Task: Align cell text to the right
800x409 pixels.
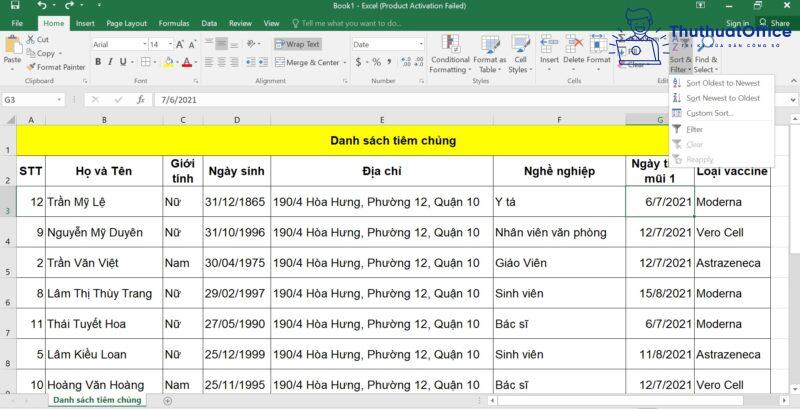Action: point(234,62)
